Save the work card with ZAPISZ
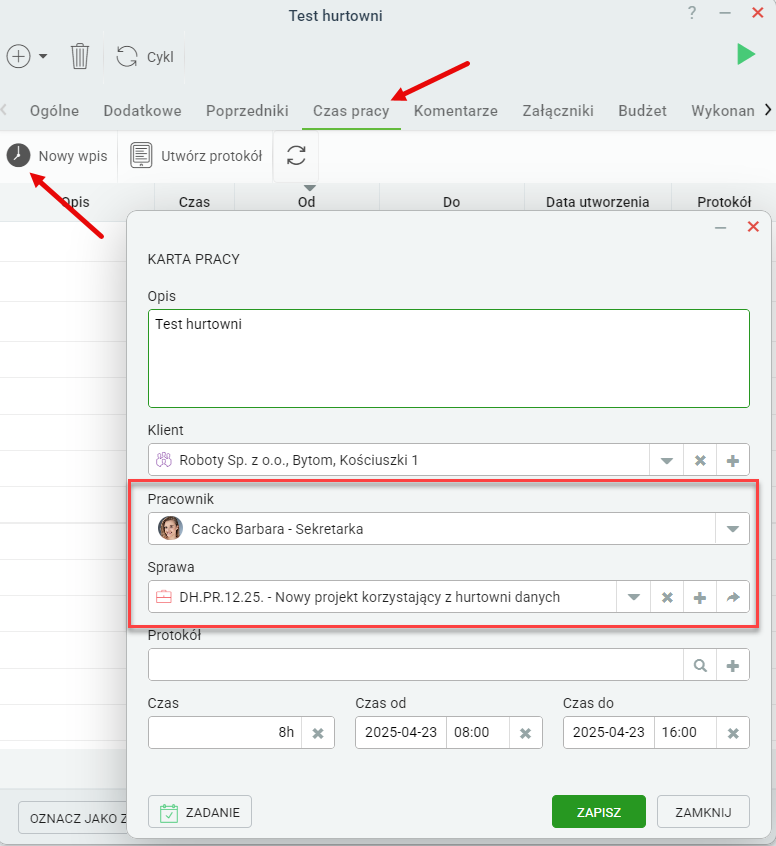Screen dimensions: 776x846 [x=598, y=811]
